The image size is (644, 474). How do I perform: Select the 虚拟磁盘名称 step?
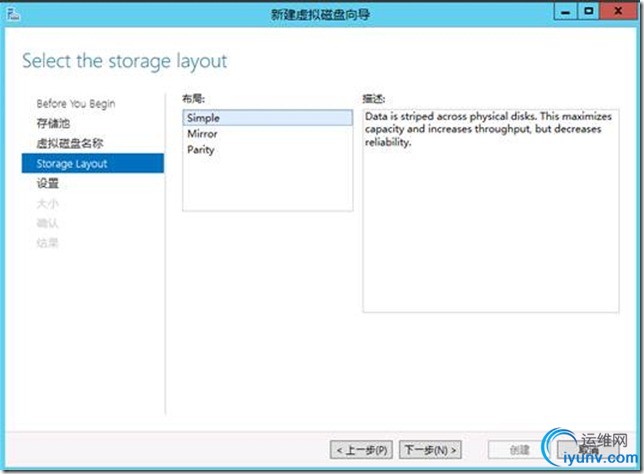point(70,143)
